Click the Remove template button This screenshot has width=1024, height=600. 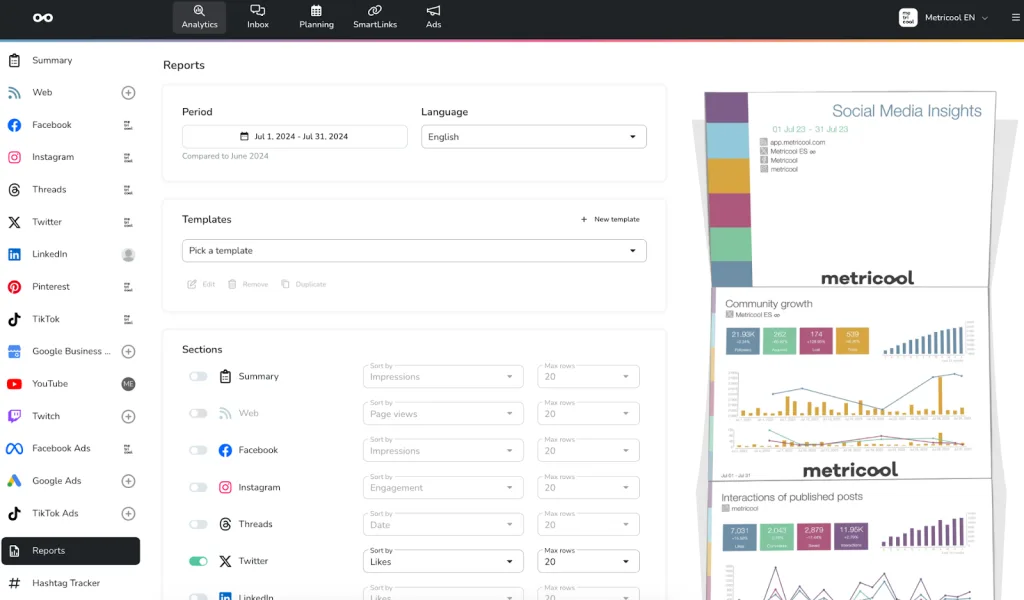click(x=248, y=284)
